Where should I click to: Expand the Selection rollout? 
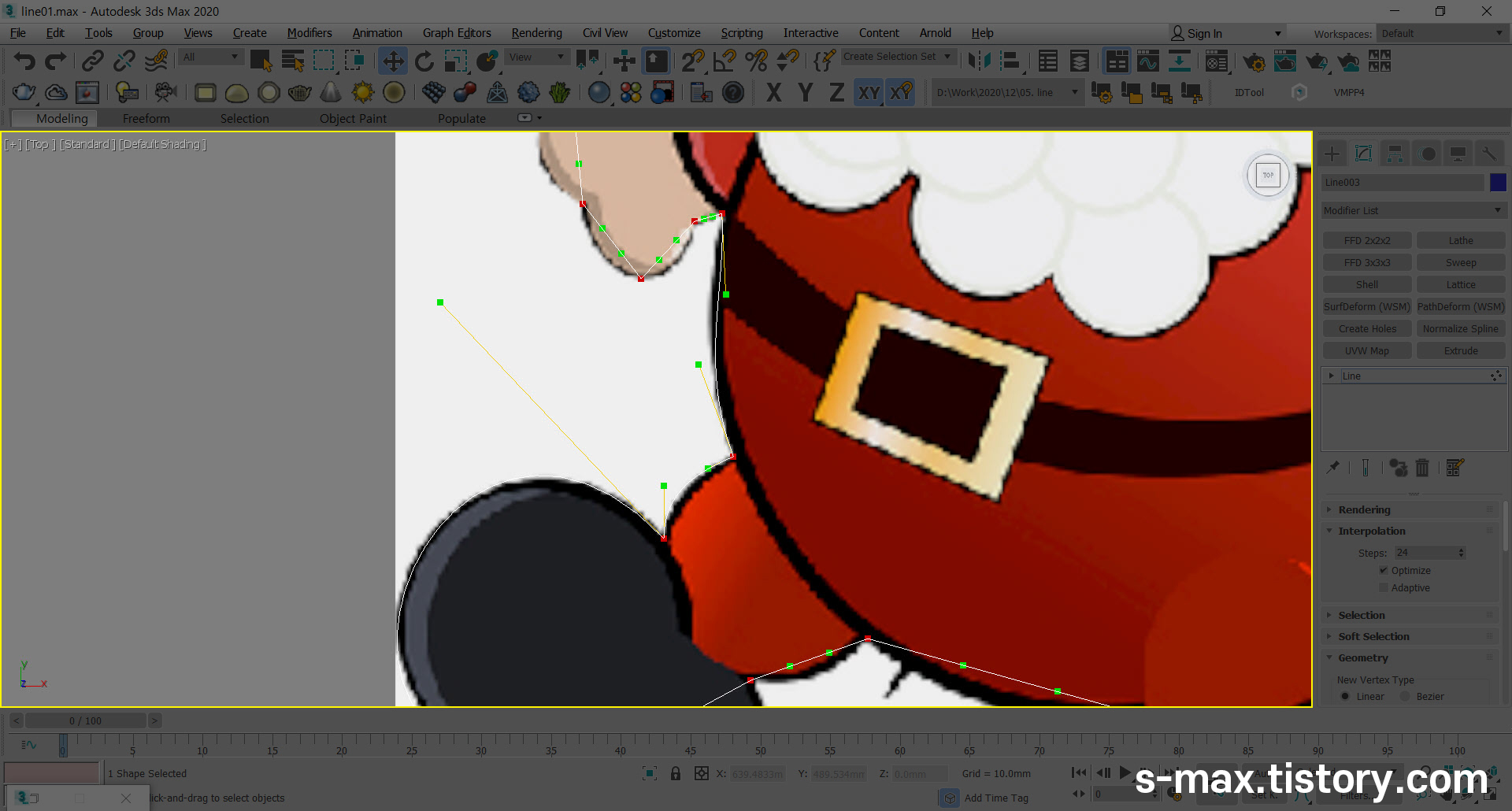pos(1410,615)
